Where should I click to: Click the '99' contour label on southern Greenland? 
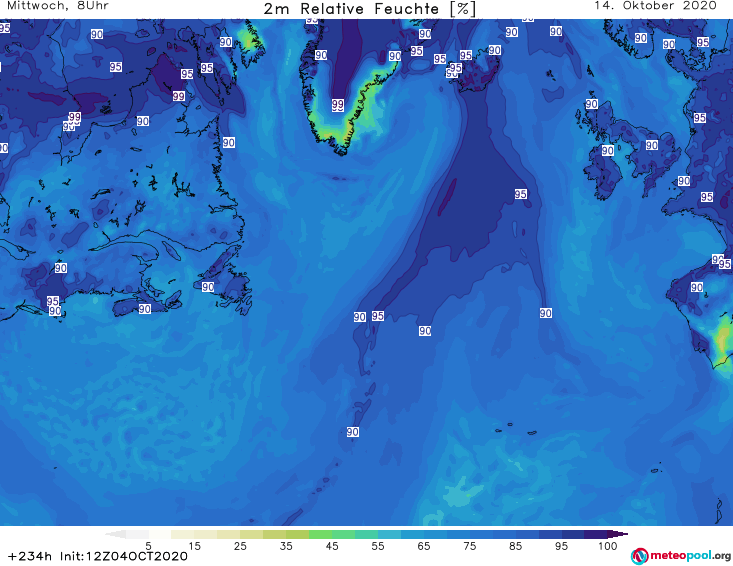[x=338, y=105]
